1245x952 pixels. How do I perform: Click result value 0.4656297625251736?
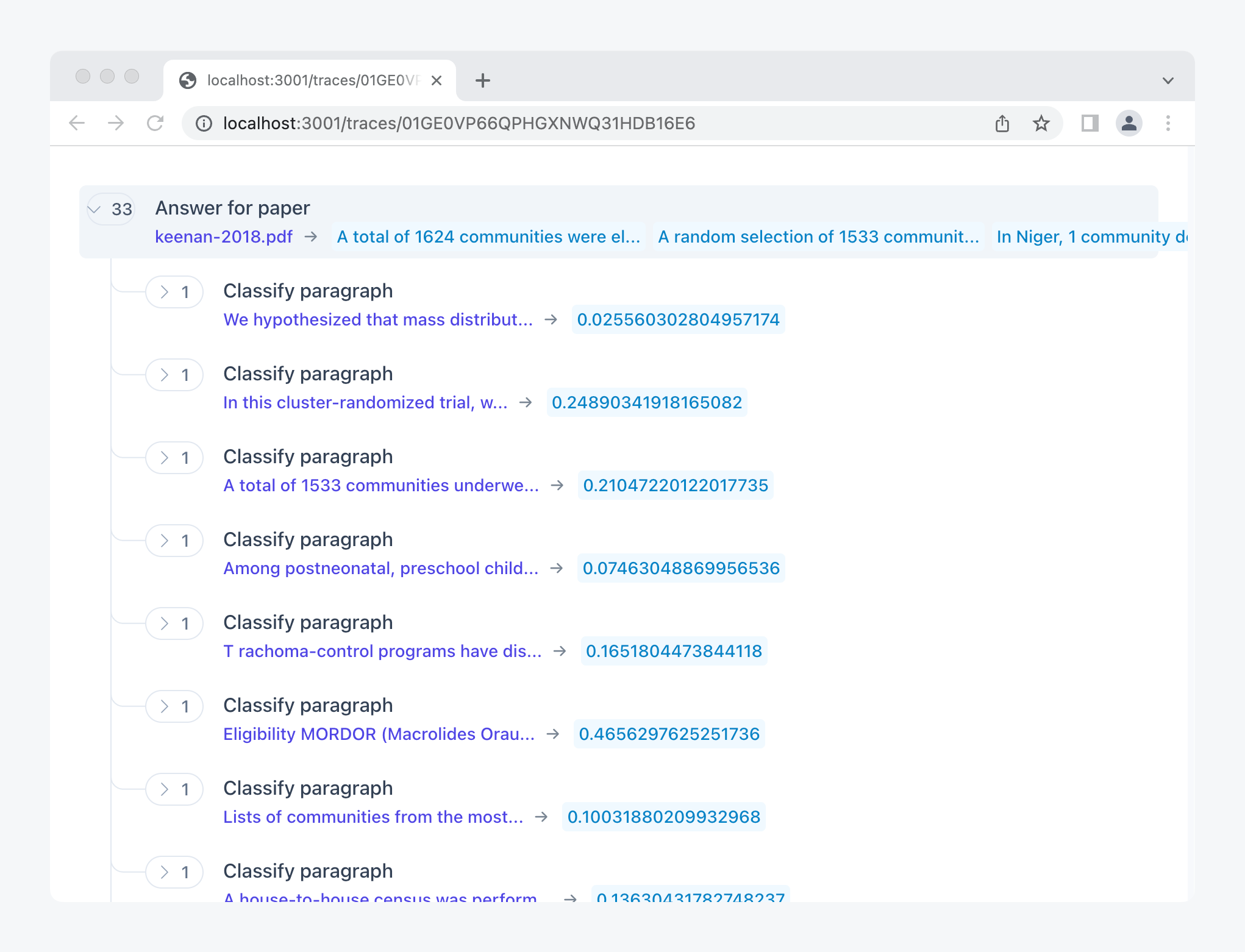tap(669, 734)
